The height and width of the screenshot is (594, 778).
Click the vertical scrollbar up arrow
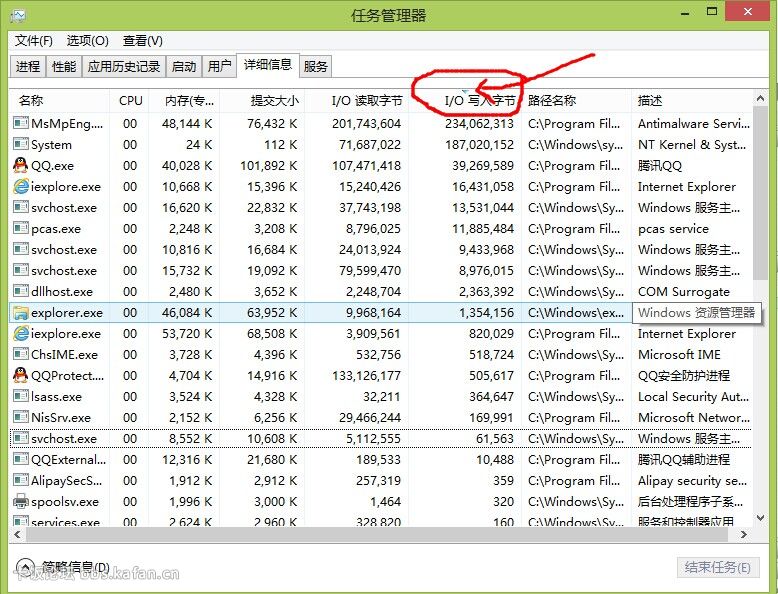point(760,98)
